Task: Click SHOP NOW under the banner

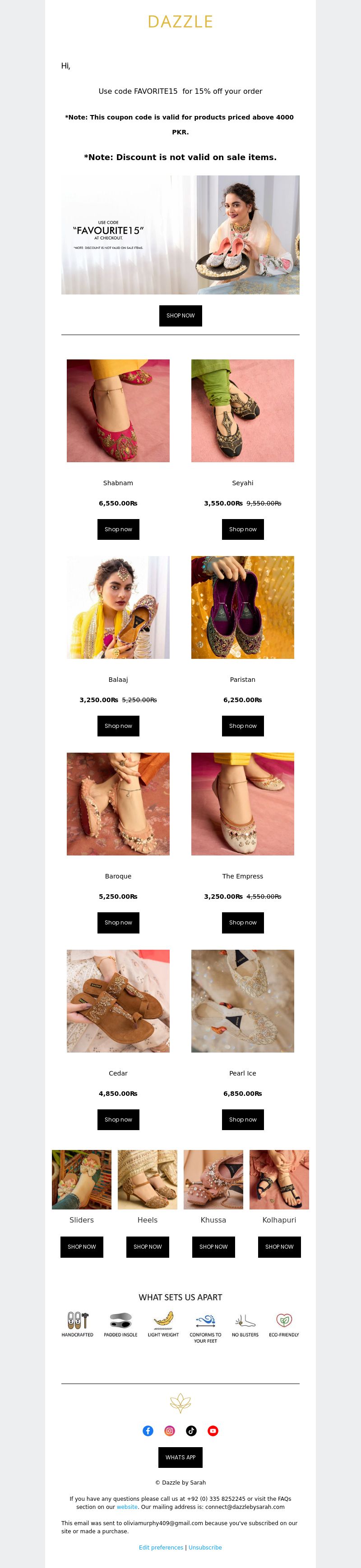Action: [x=180, y=315]
